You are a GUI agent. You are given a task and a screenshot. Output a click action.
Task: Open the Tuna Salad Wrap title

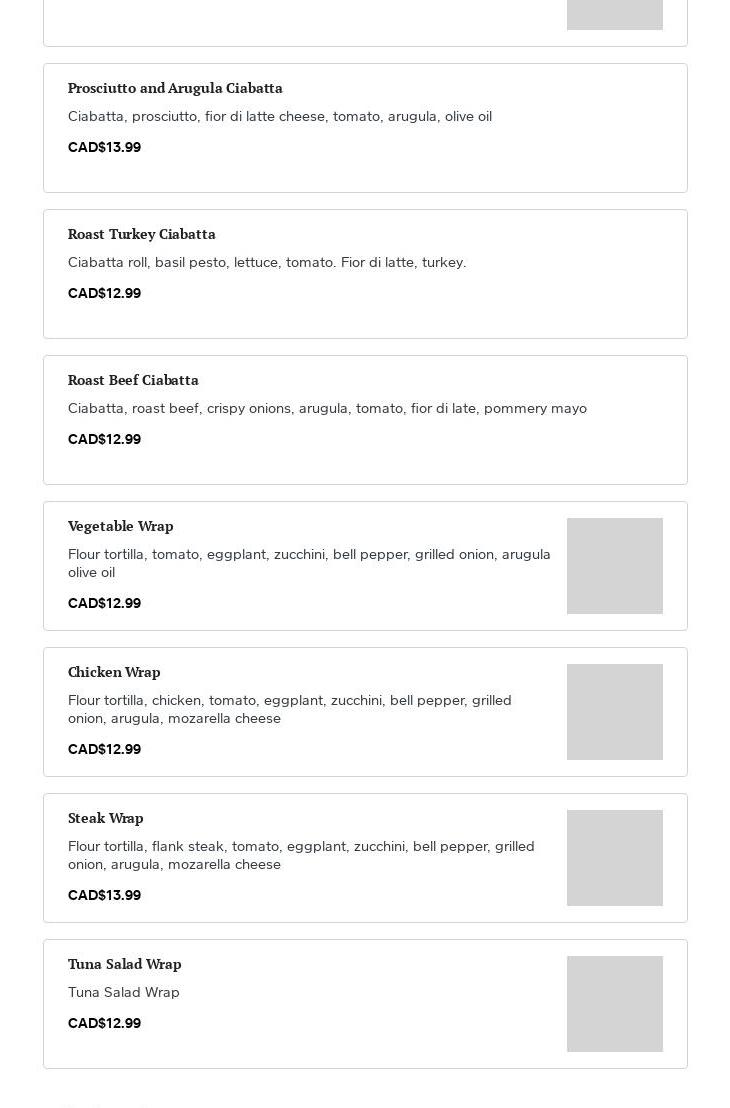click(x=125, y=964)
